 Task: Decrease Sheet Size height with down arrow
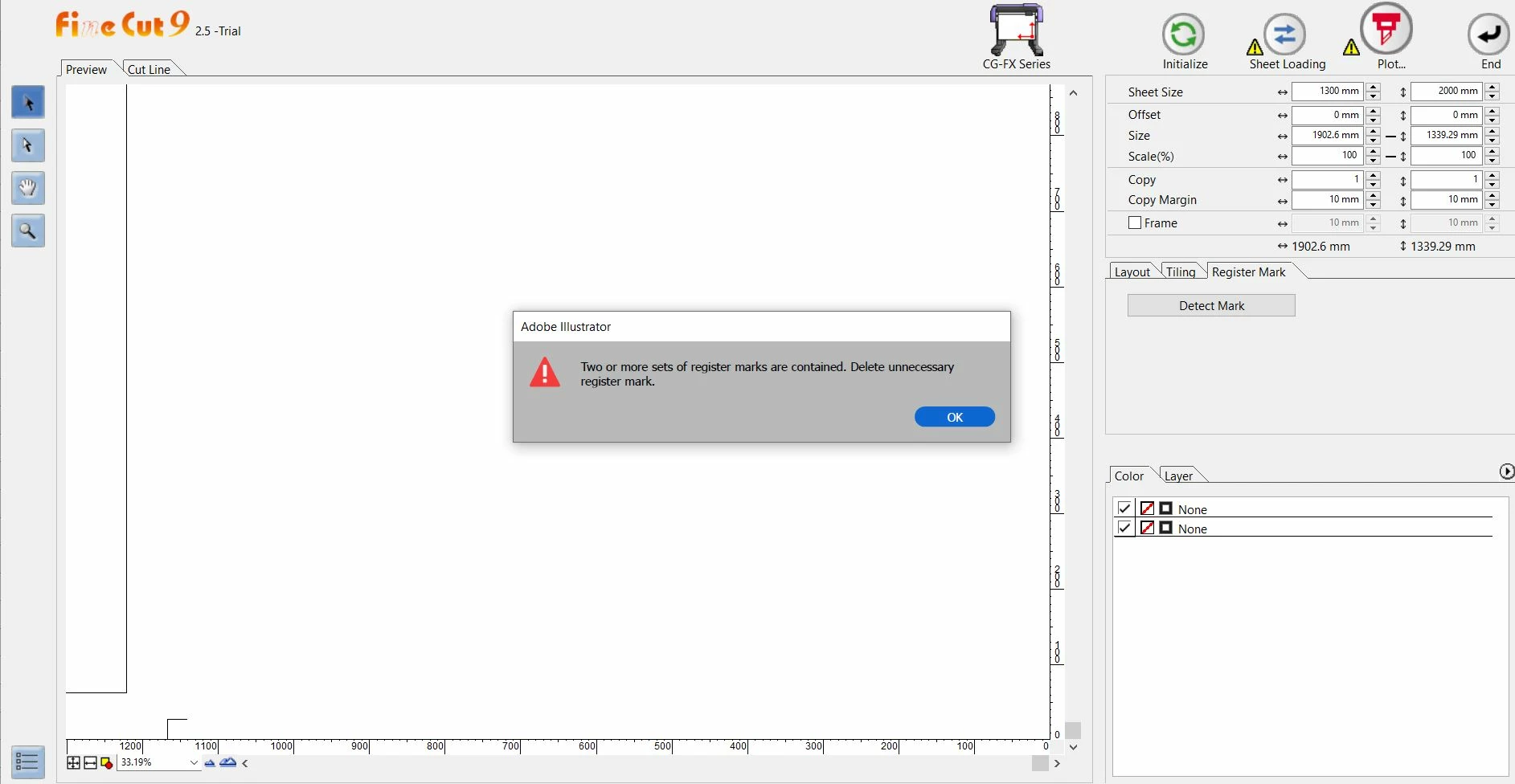[x=1492, y=96]
